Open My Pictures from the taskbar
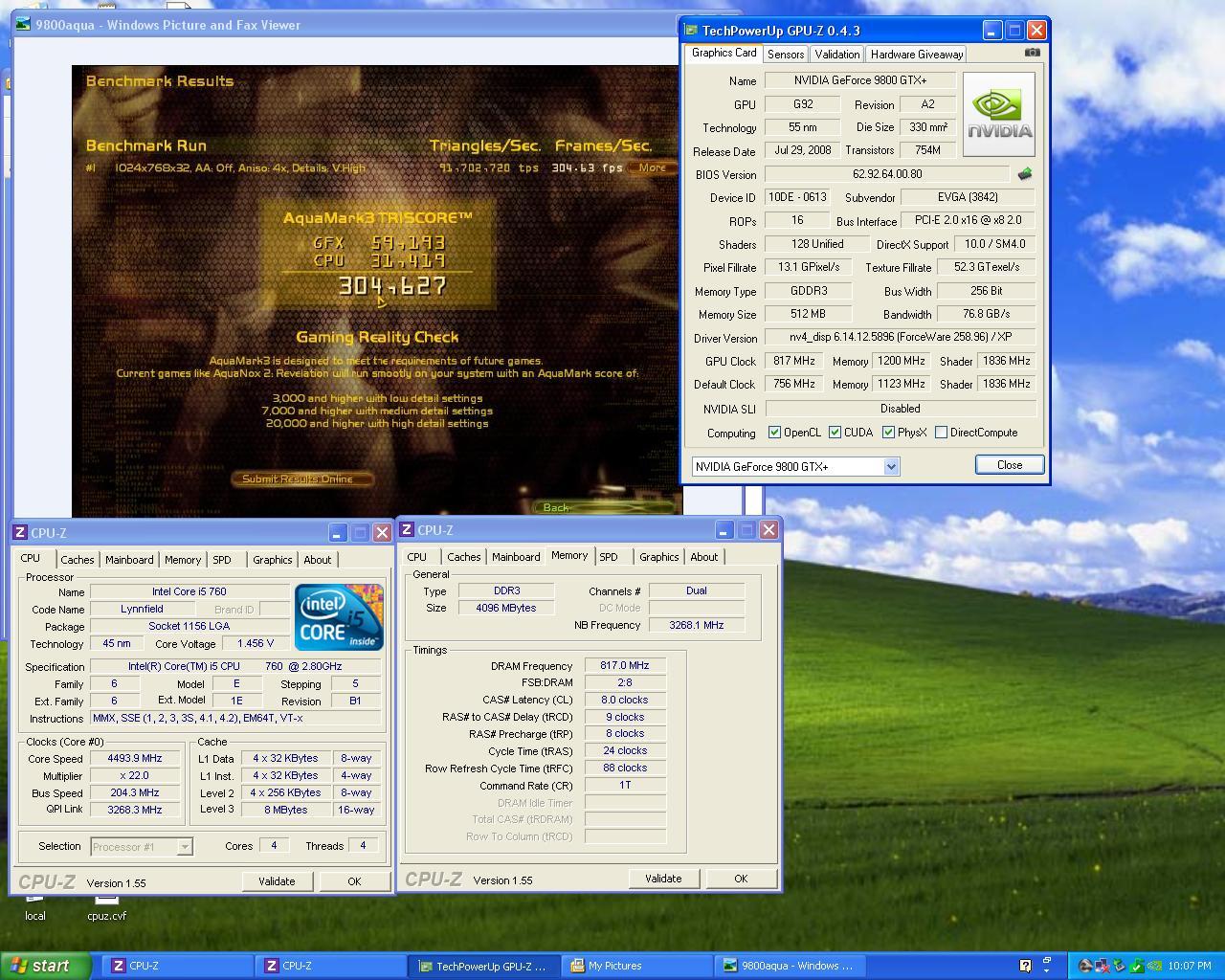 [x=636, y=966]
